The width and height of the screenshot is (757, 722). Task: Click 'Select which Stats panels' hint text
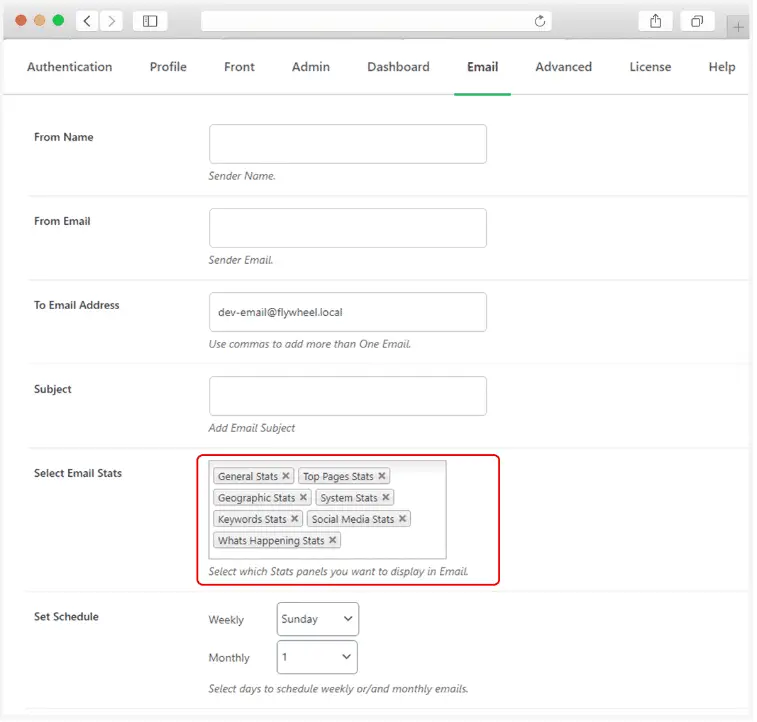[338, 571]
